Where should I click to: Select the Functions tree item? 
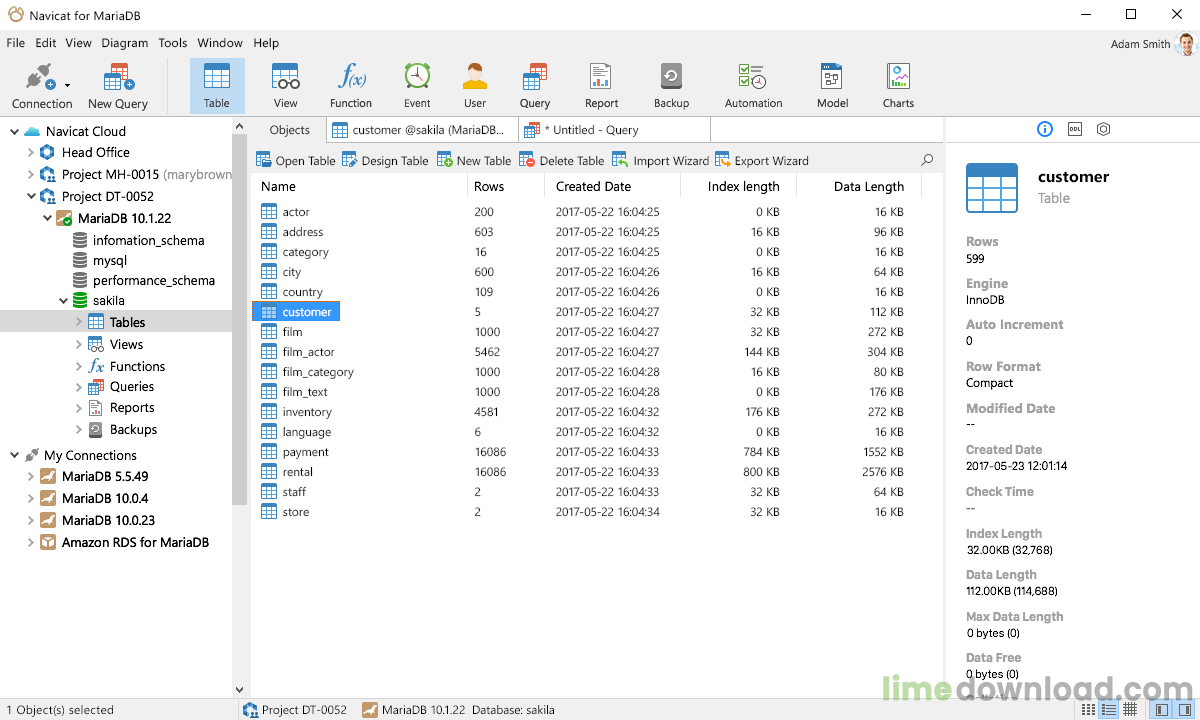pyautogui.click(x=137, y=366)
